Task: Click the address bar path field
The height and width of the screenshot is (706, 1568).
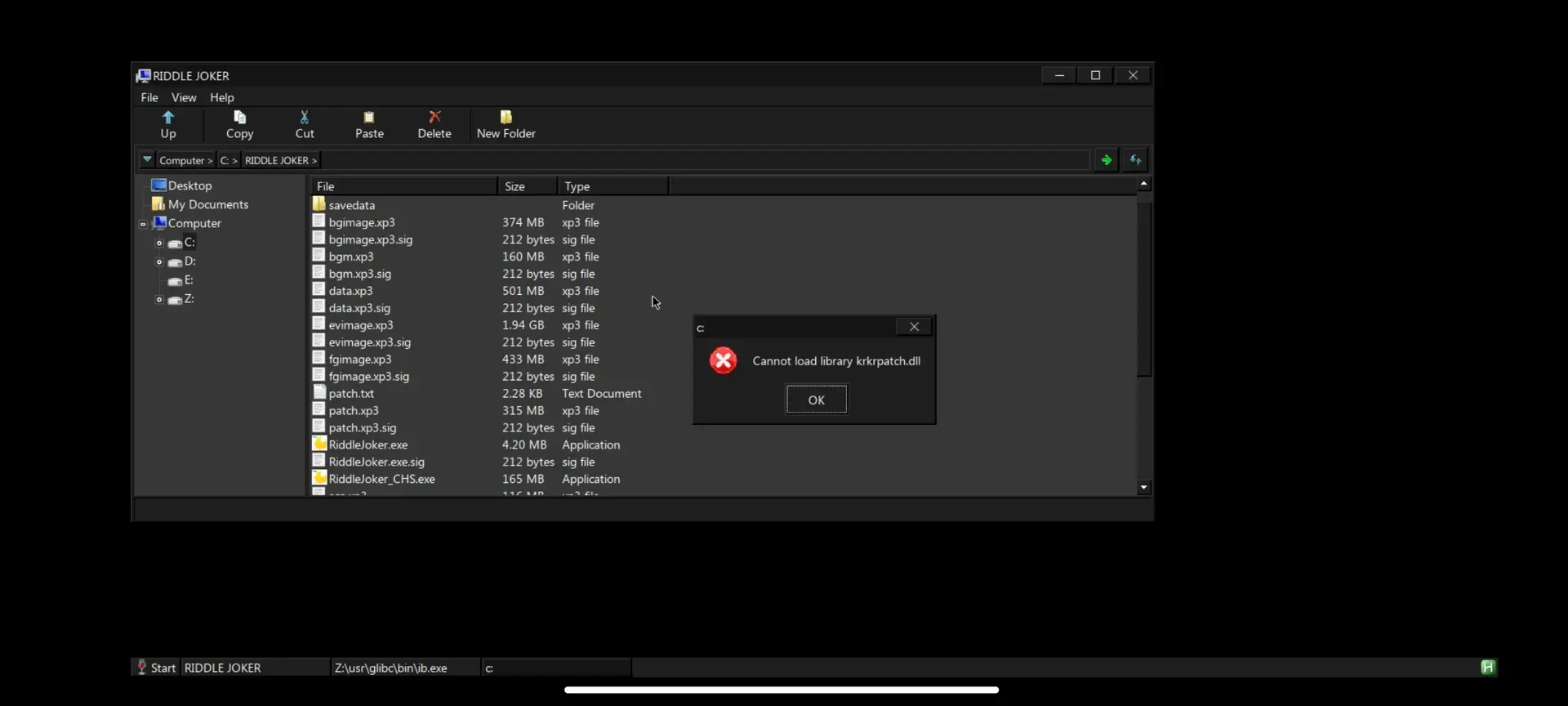Action: click(x=704, y=160)
